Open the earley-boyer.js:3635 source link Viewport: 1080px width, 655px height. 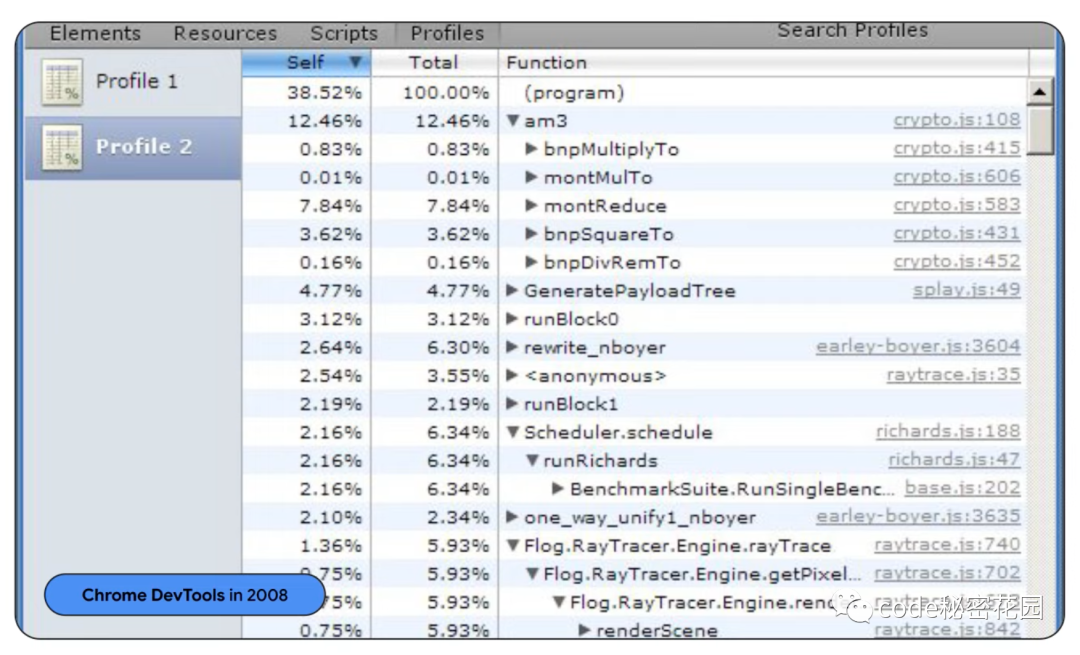(918, 516)
